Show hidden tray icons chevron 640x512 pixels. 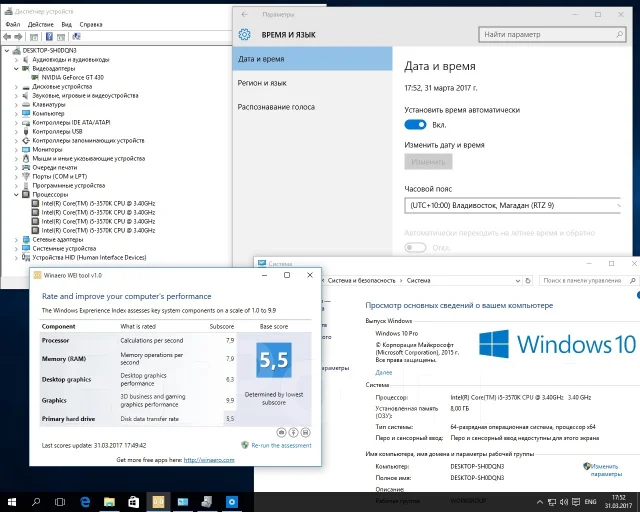click(x=540, y=502)
